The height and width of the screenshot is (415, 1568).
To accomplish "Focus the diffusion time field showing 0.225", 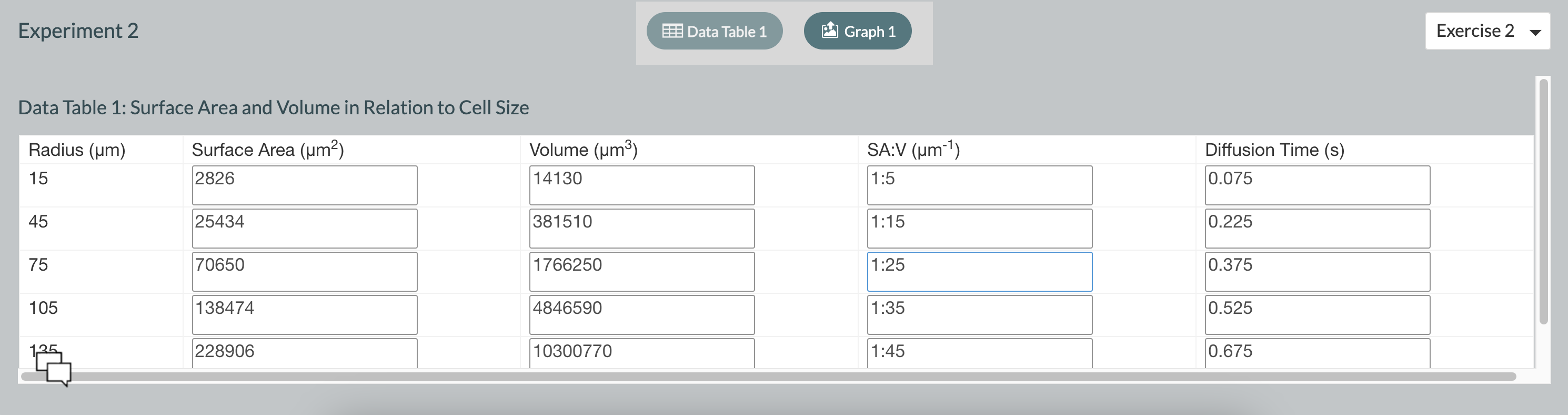I will click(1316, 229).
